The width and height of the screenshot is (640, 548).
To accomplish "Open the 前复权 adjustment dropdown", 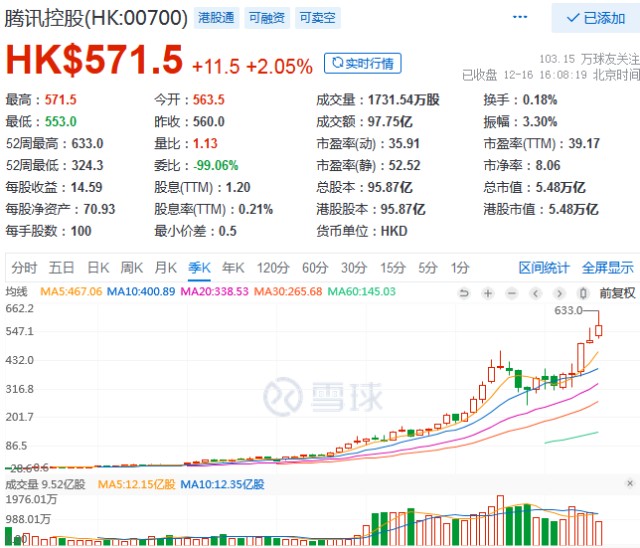I will [x=617, y=293].
